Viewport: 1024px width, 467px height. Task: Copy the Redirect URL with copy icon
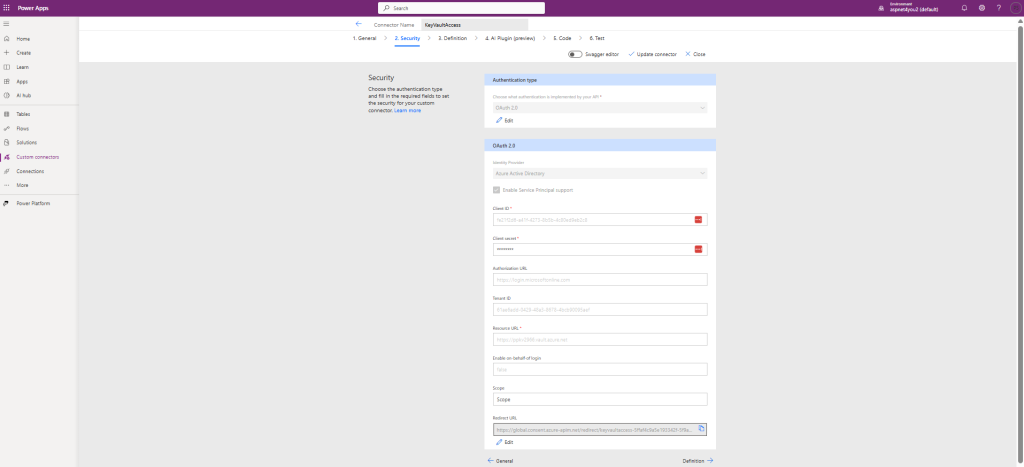tap(701, 428)
